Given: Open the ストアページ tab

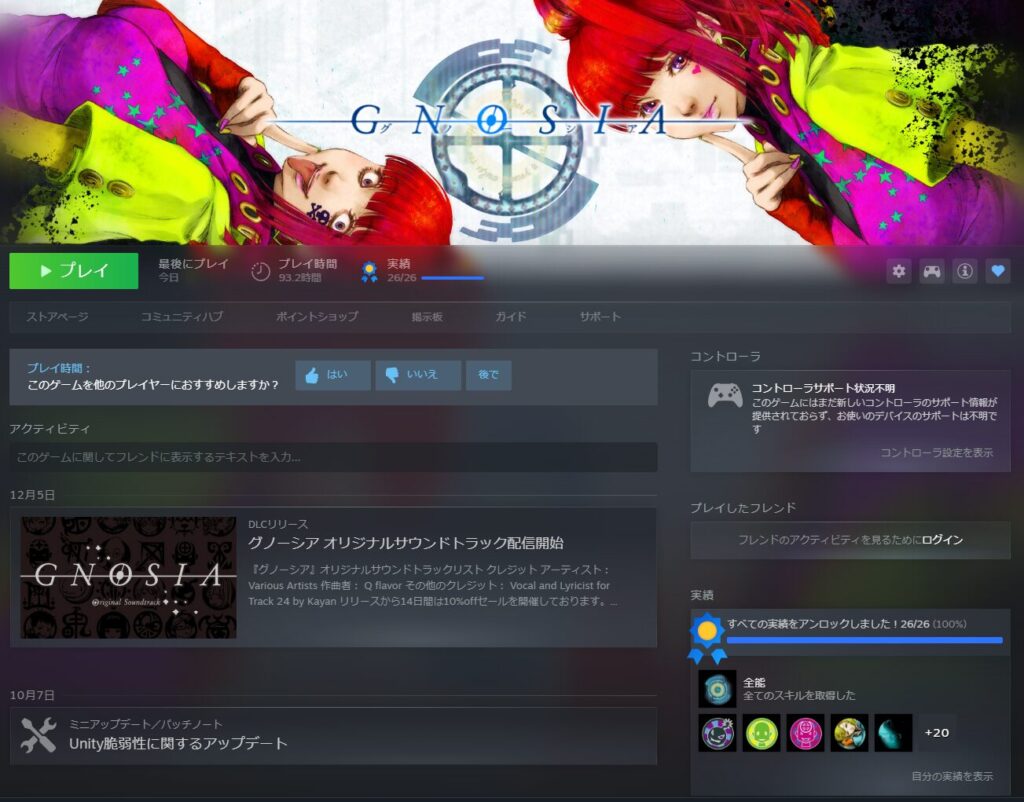Looking at the screenshot, I should (x=57, y=317).
